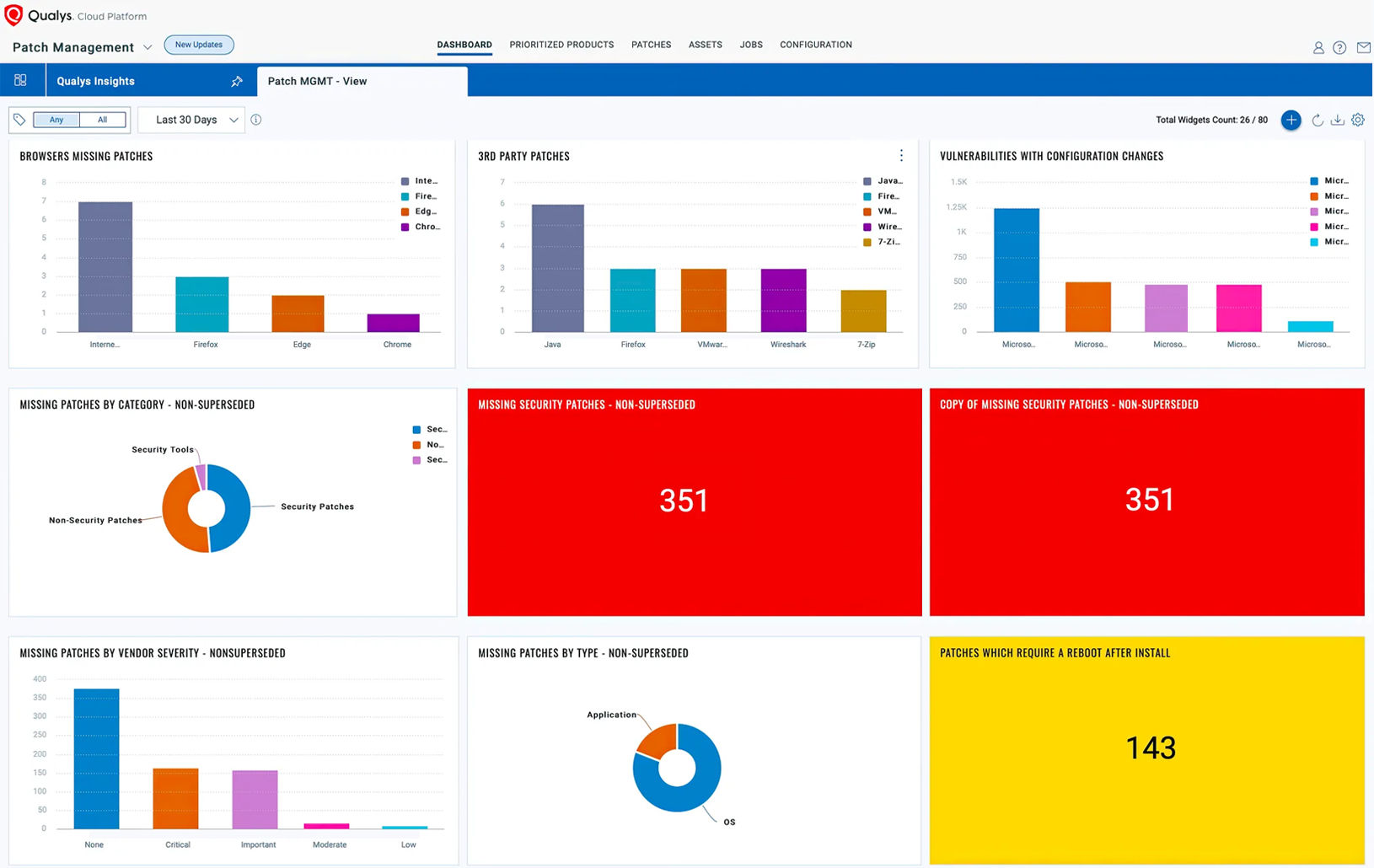Click the date range info icon
Image resolution: width=1374 pixels, height=868 pixels.
click(256, 120)
